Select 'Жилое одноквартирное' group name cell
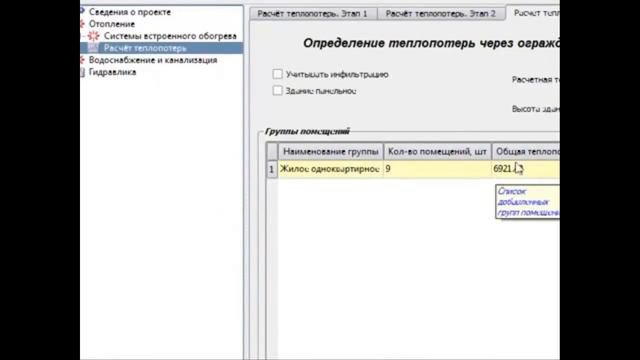The width and height of the screenshot is (640, 360). (331, 169)
